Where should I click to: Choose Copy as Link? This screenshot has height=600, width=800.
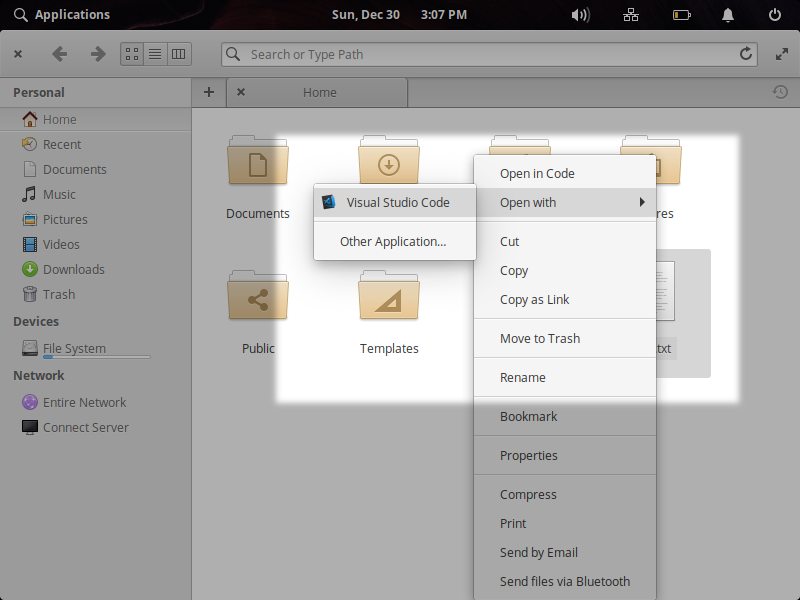click(565, 299)
